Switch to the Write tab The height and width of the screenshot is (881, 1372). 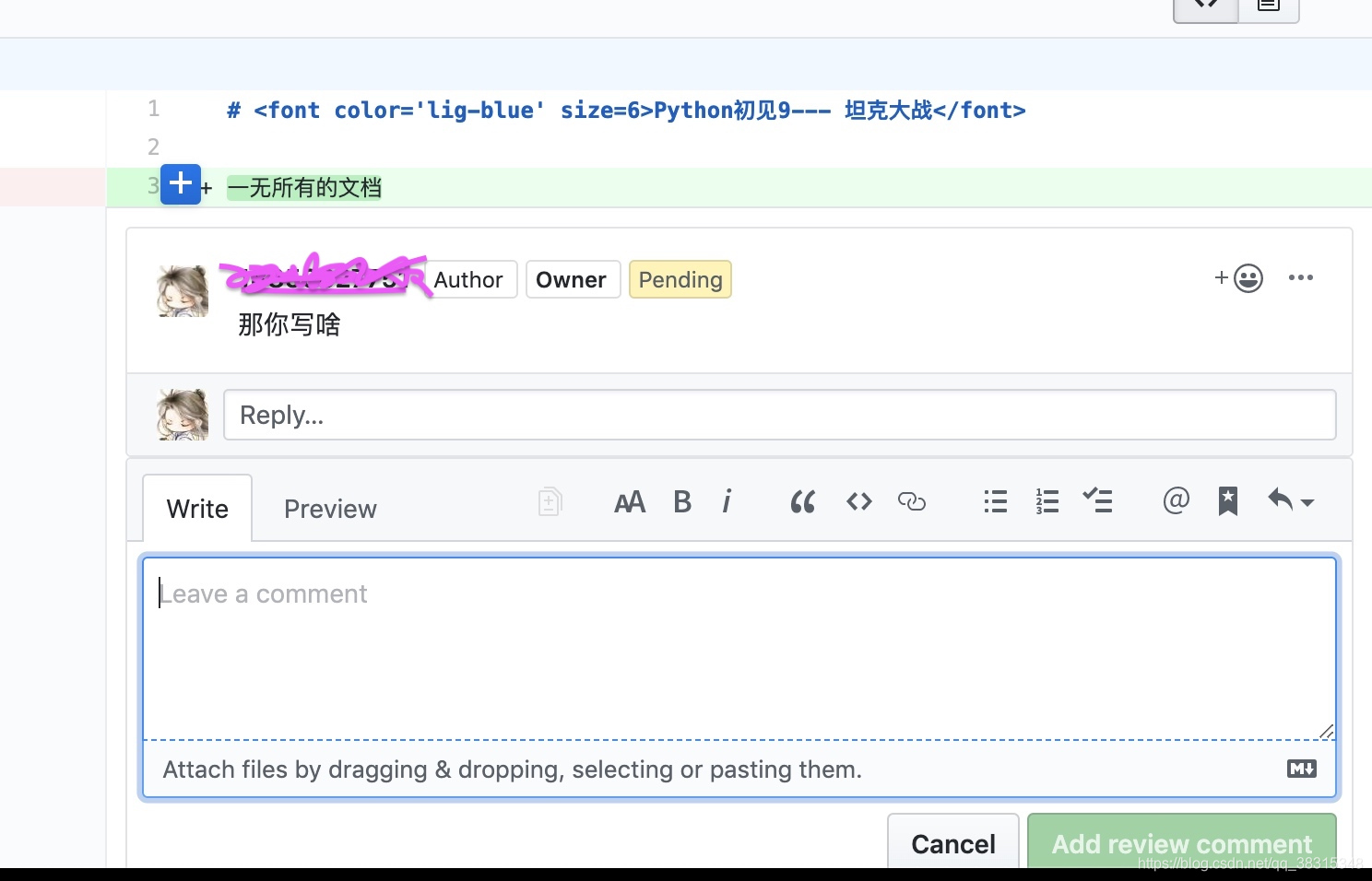197,509
